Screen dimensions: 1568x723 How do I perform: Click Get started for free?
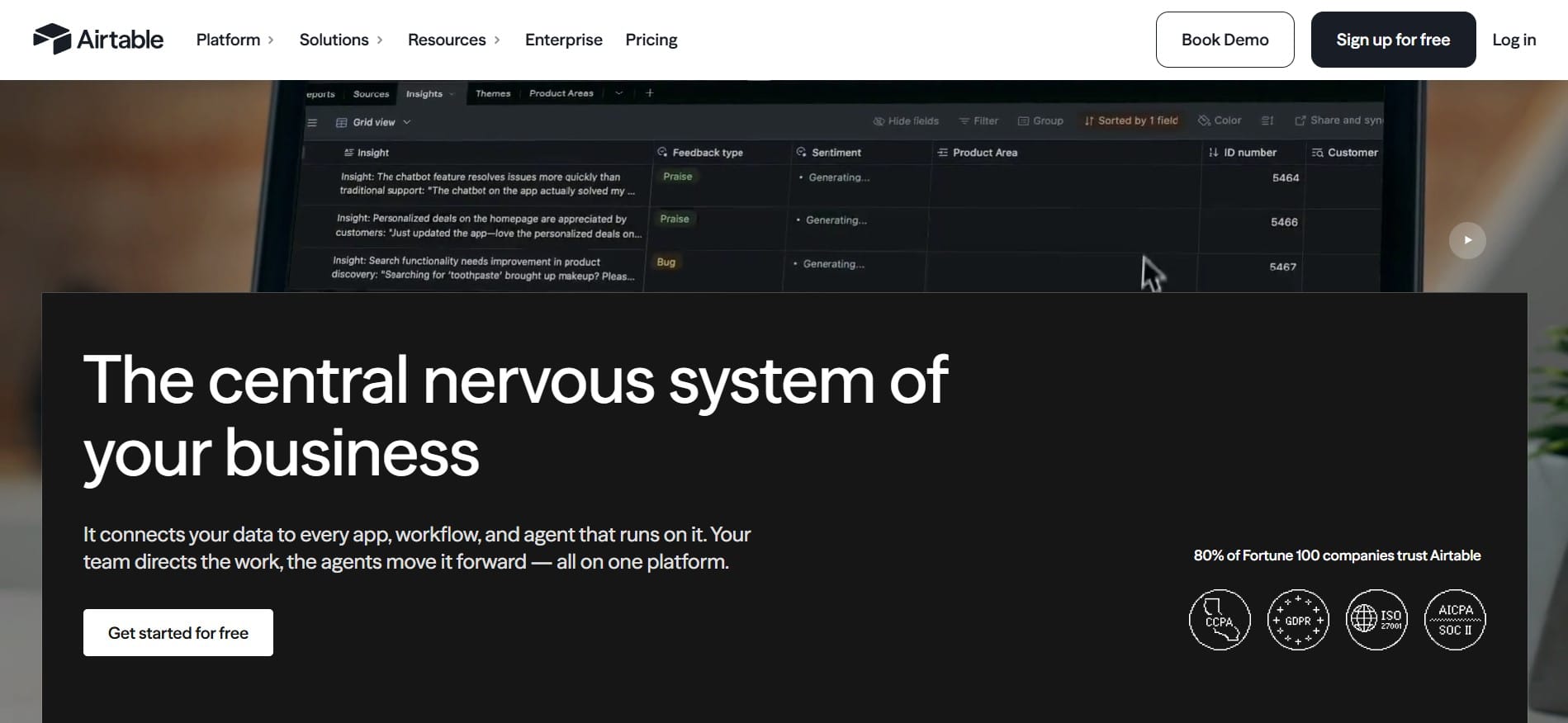point(178,633)
